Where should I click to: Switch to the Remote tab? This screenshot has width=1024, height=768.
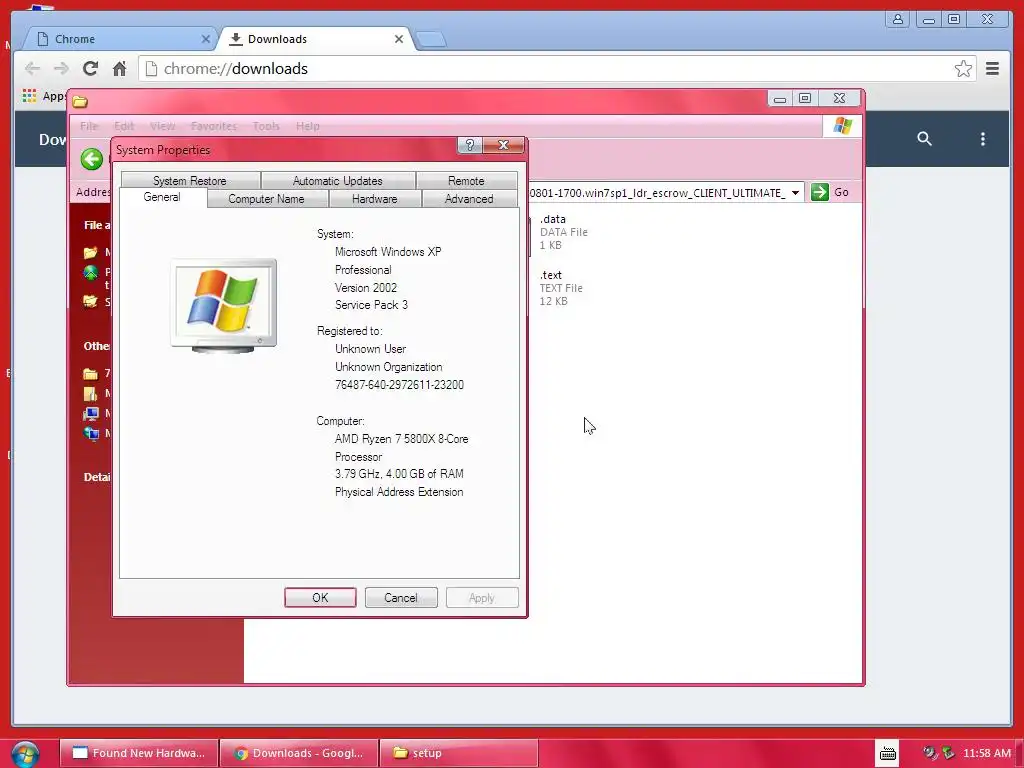tap(466, 181)
